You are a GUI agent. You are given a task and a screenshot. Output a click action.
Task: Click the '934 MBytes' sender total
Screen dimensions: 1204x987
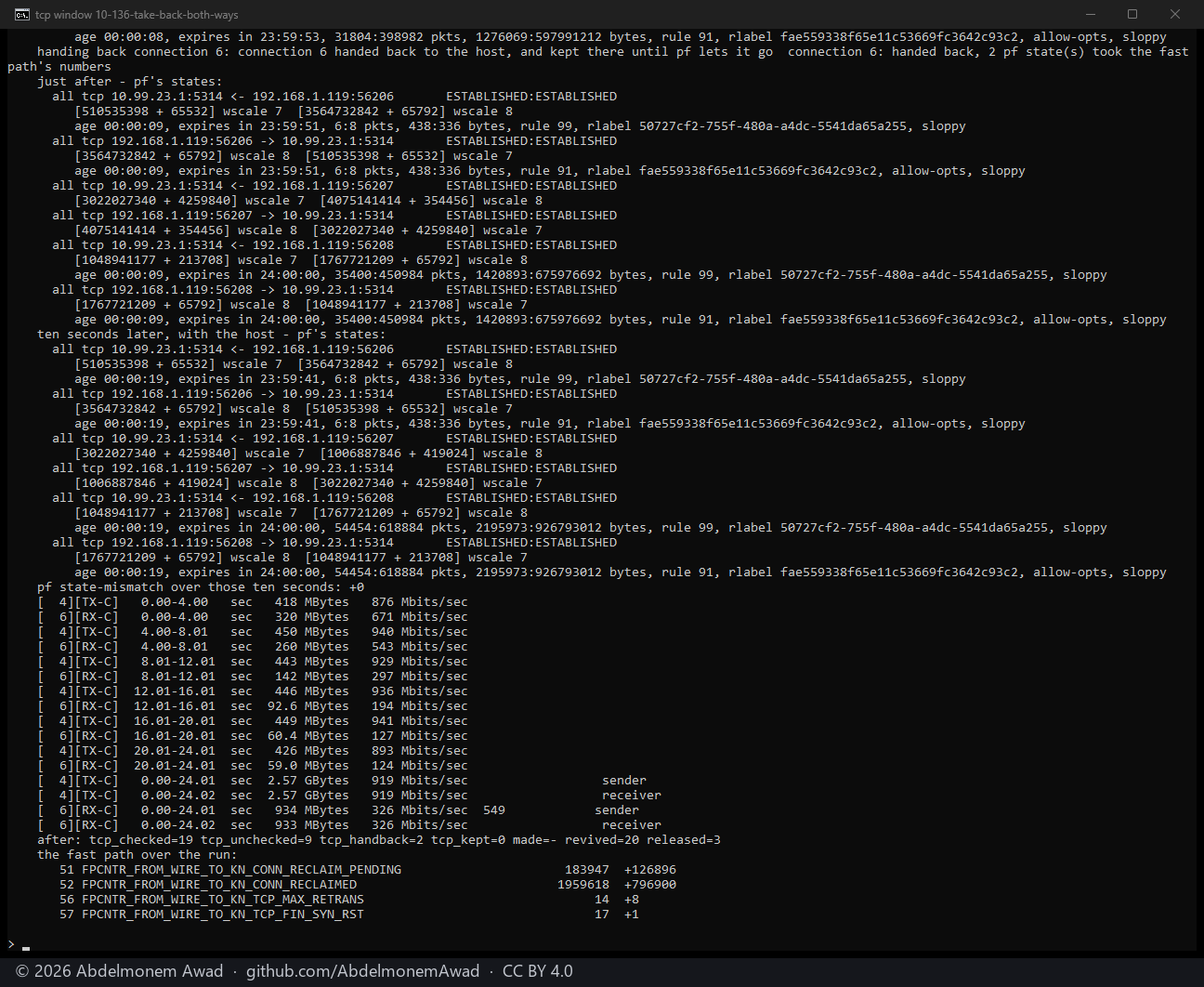312,810
